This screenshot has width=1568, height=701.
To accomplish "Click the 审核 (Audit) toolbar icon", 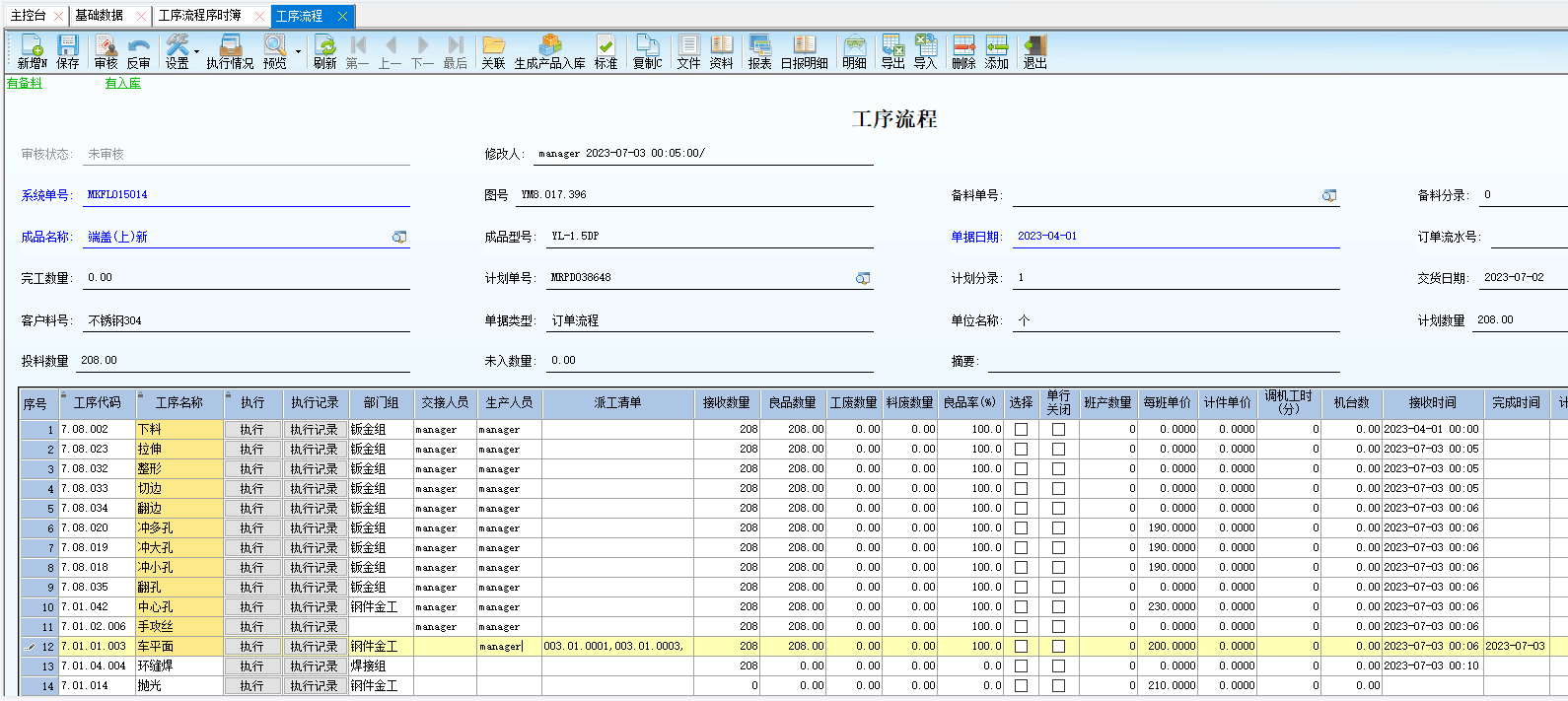I will 106,51.
